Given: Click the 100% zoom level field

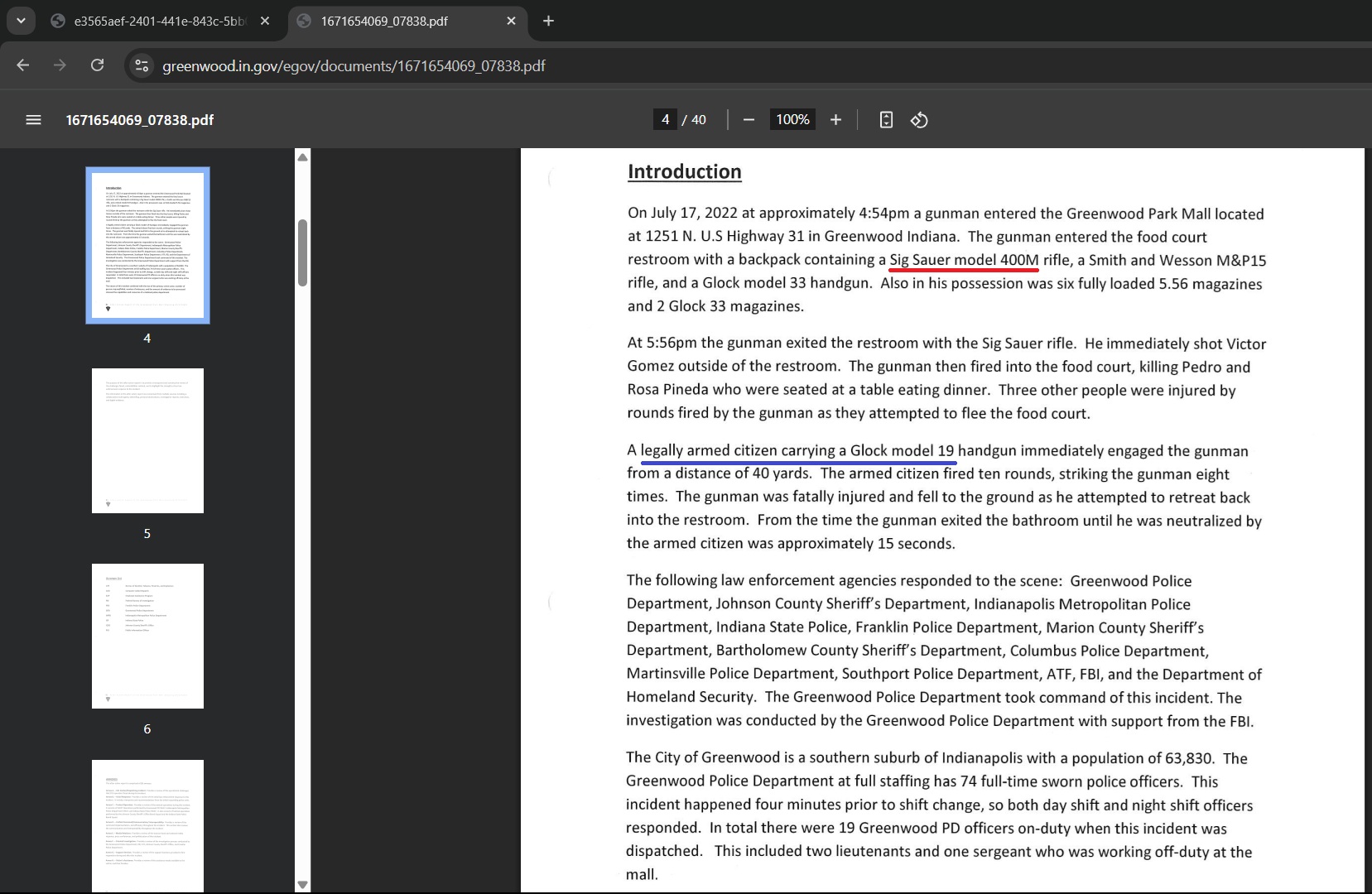Looking at the screenshot, I should pos(792,120).
